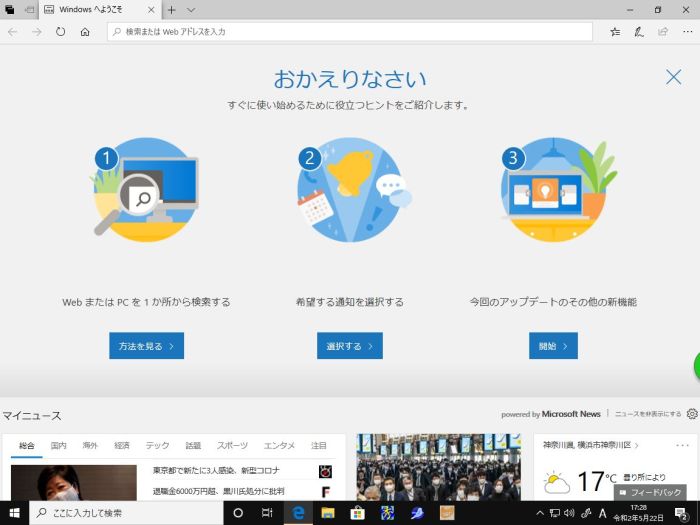Click the share page icon

pos(662,32)
